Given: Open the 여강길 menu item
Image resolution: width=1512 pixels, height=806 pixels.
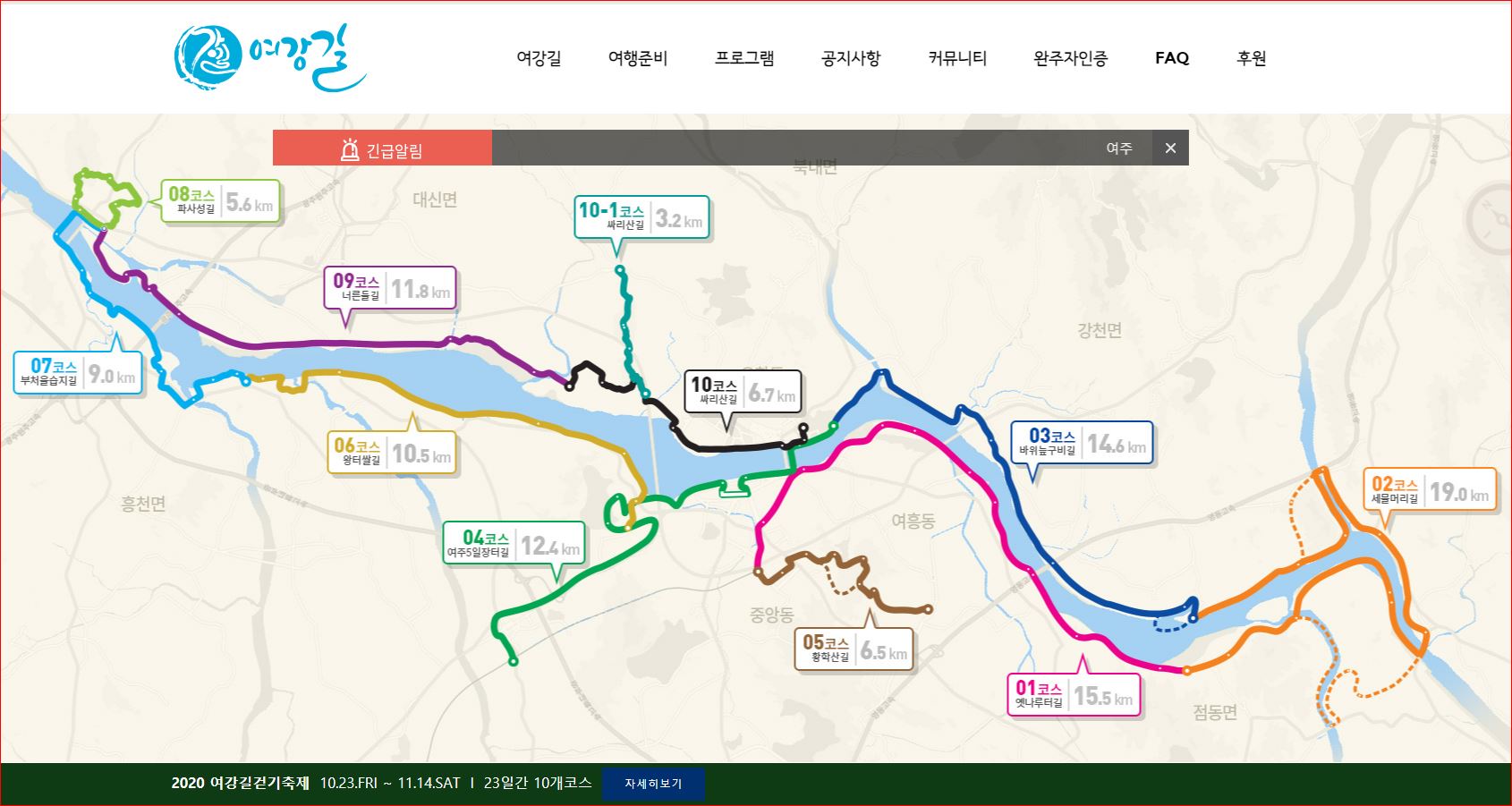Looking at the screenshot, I should pos(539,58).
